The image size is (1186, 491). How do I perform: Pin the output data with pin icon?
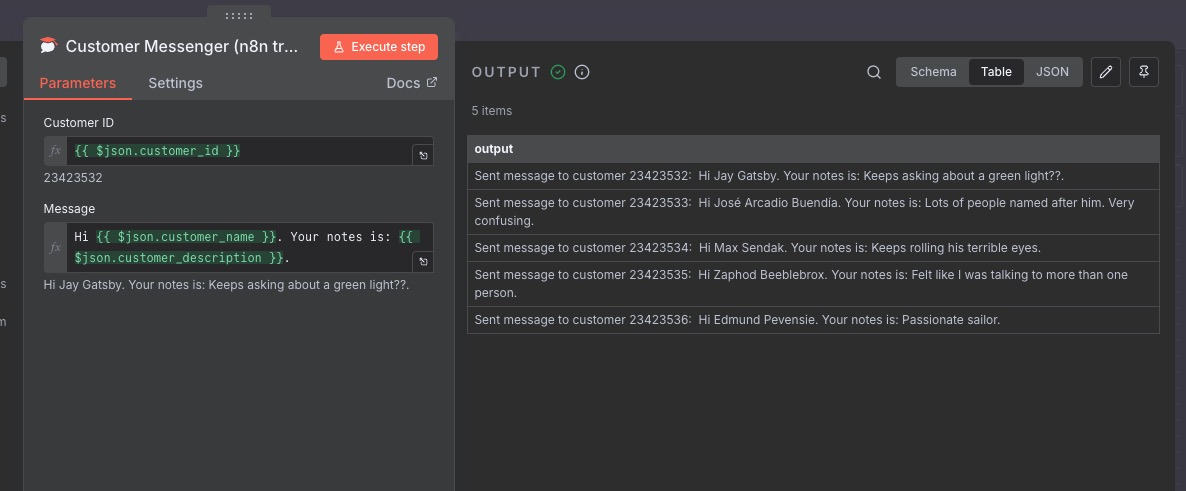pyautogui.click(x=1144, y=72)
